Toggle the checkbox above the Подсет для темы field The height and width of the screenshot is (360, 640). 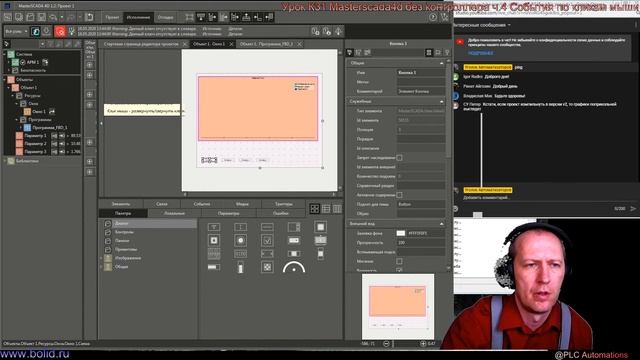[x=399, y=195]
